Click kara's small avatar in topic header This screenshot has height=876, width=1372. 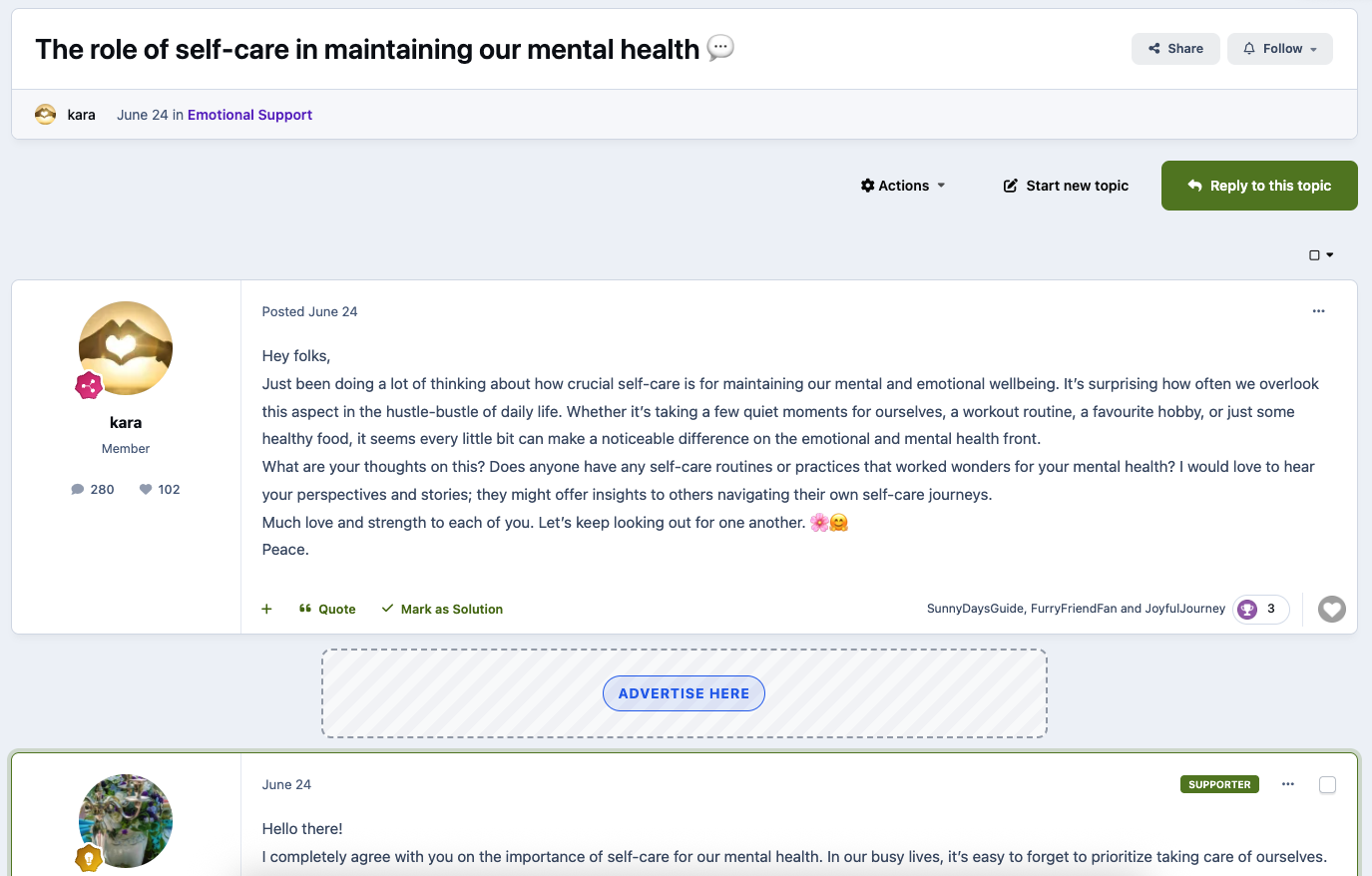pyautogui.click(x=45, y=115)
